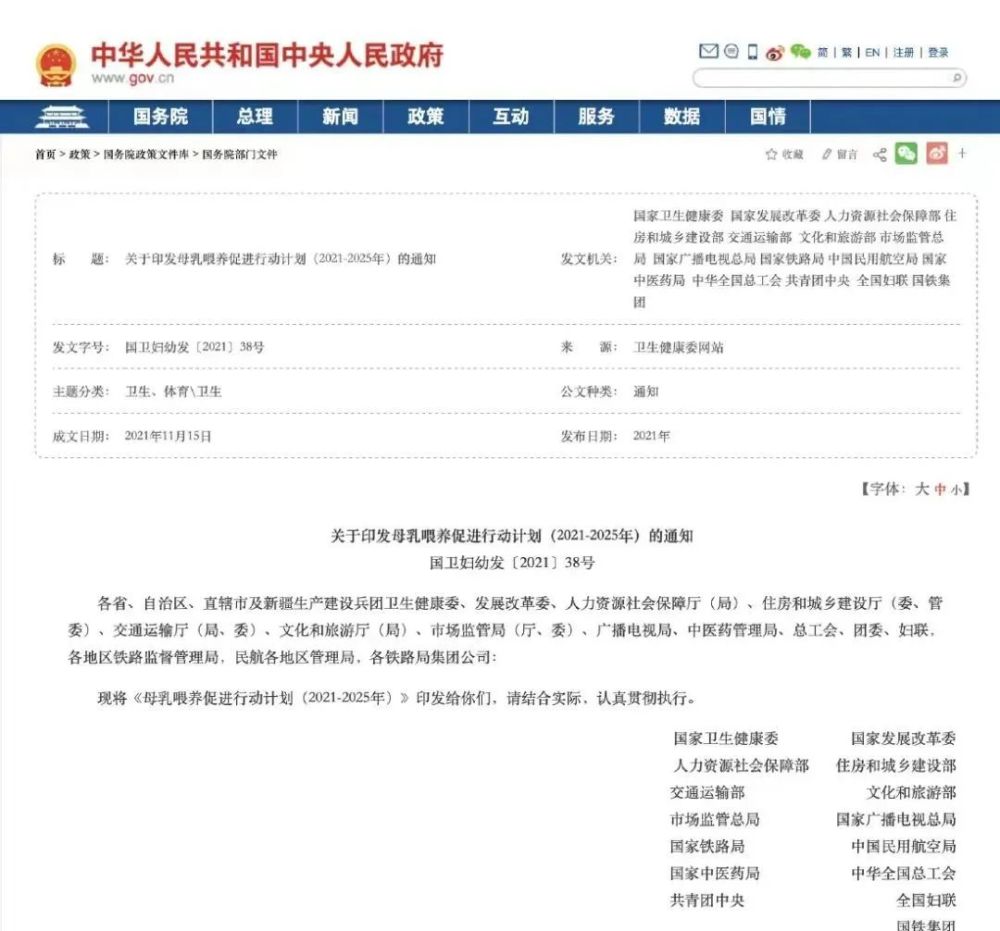Click the national emblem logo
The image size is (1000, 931).
(x=55, y=65)
